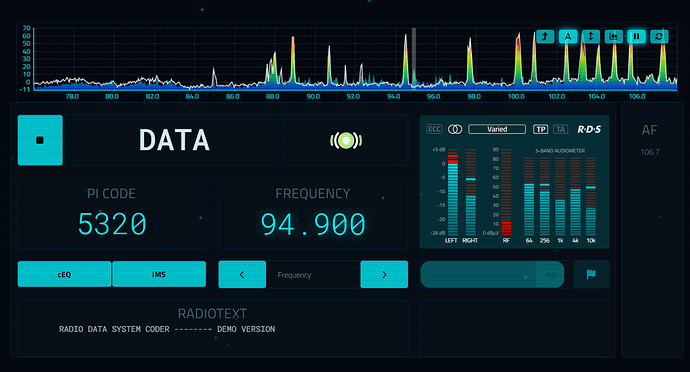Tune up with the right arrow button
The height and width of the screenshot is (372, 690).
click(x=384, y=274)
